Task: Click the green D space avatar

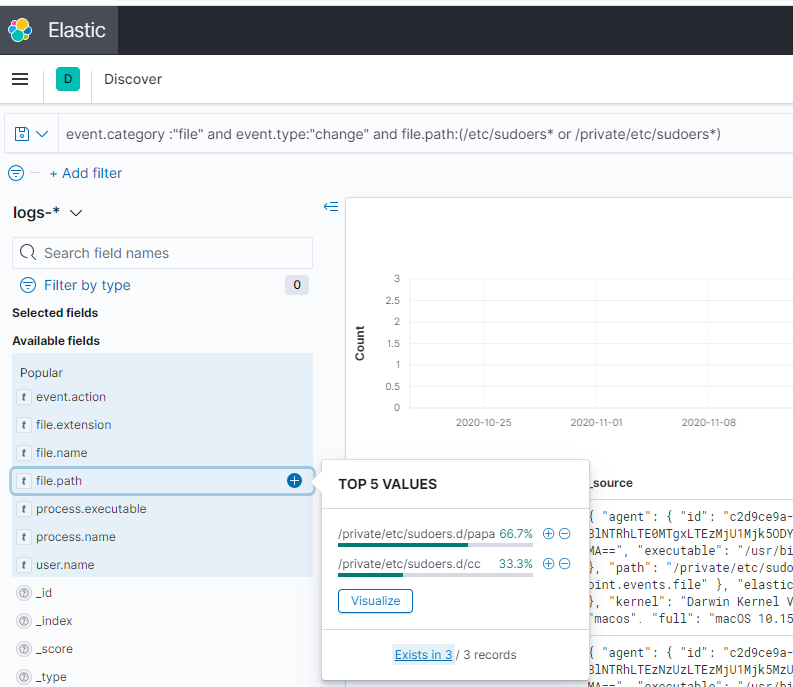Action: [x=68, y=79]
